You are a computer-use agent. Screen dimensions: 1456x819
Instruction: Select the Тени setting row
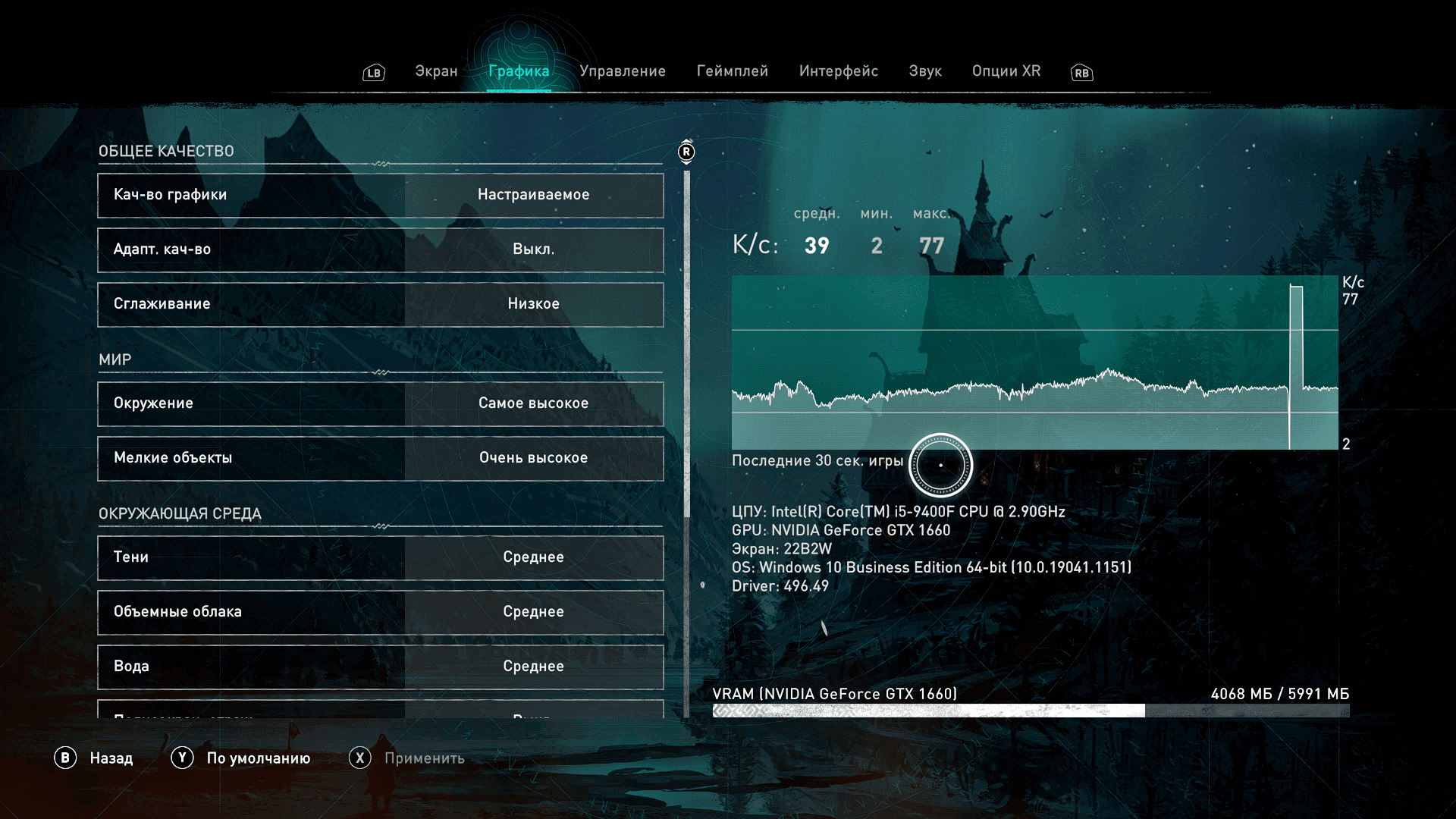point(381,557)
